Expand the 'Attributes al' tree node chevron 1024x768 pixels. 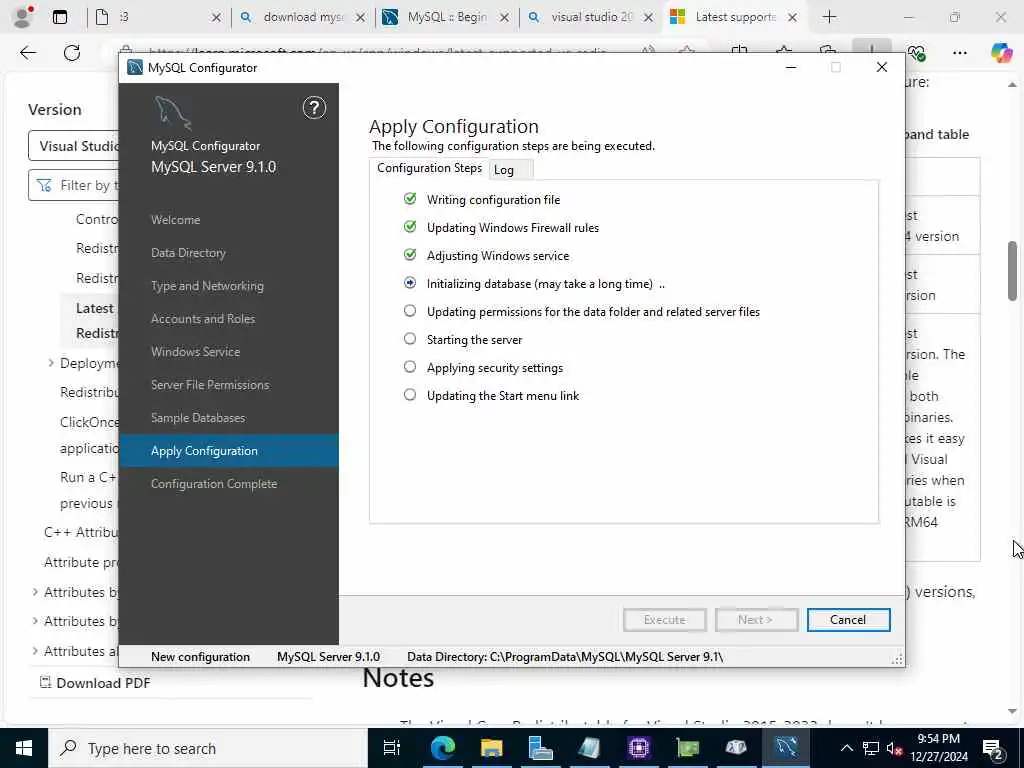(35, 651)
